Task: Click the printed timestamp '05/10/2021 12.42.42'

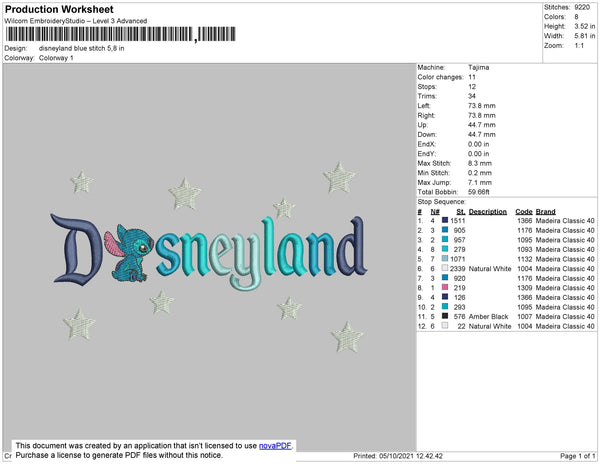Action: pos(411,456)
